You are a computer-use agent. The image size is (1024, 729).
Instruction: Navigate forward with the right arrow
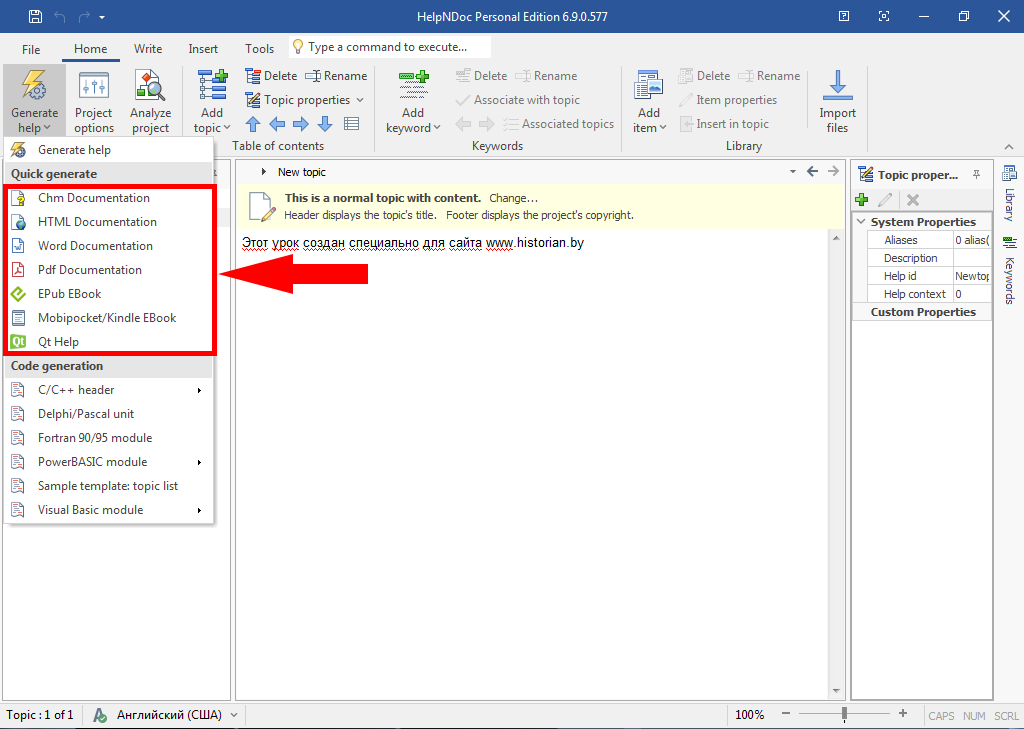pos(833,171)
